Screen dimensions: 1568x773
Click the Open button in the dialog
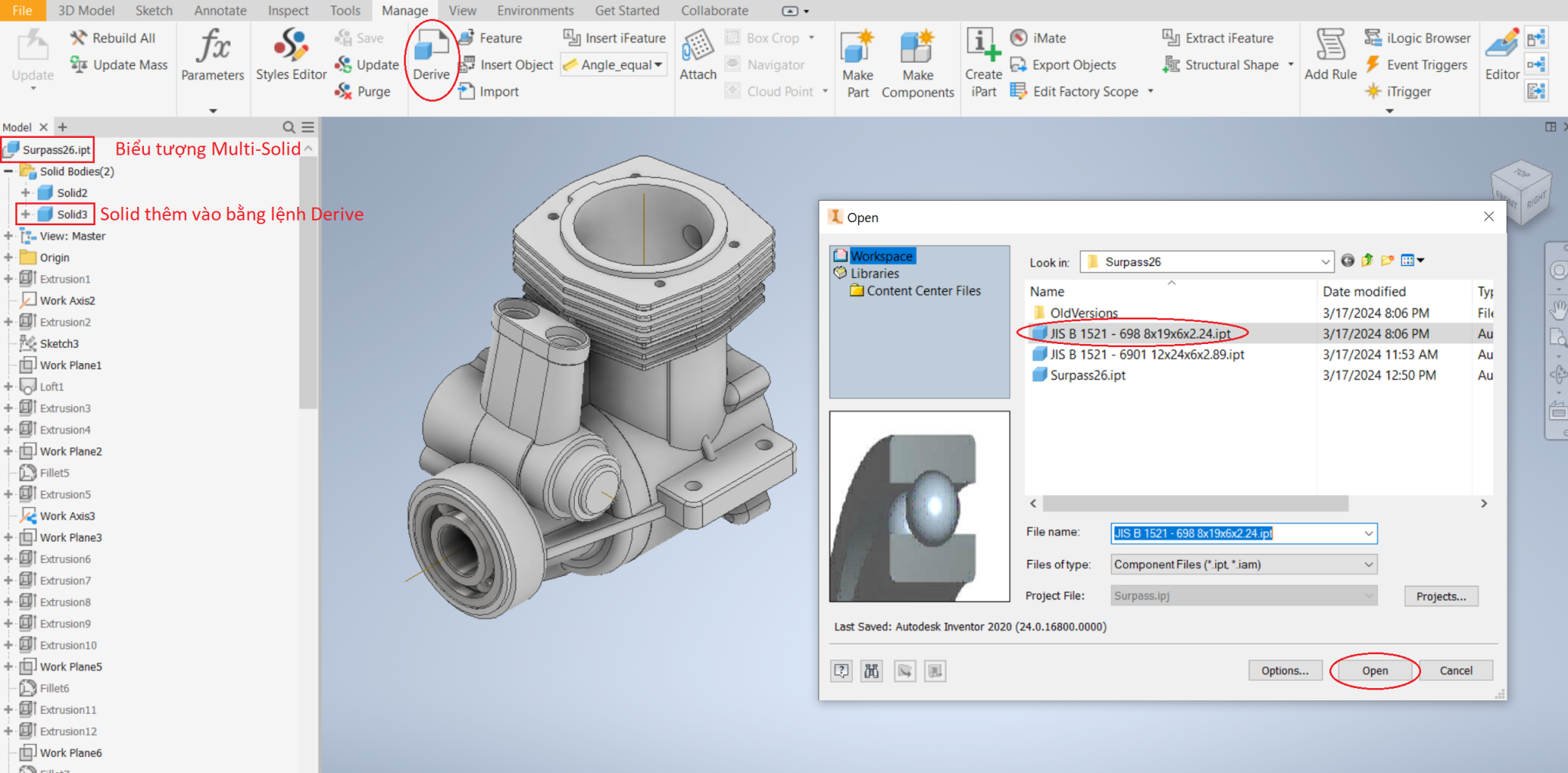click(x=1374, y=670)
